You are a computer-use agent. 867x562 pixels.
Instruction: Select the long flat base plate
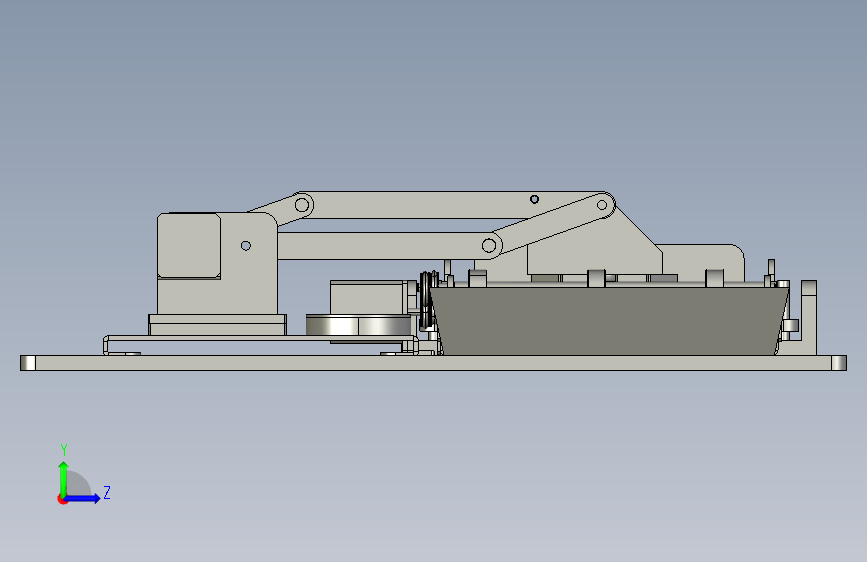[433, 363]
